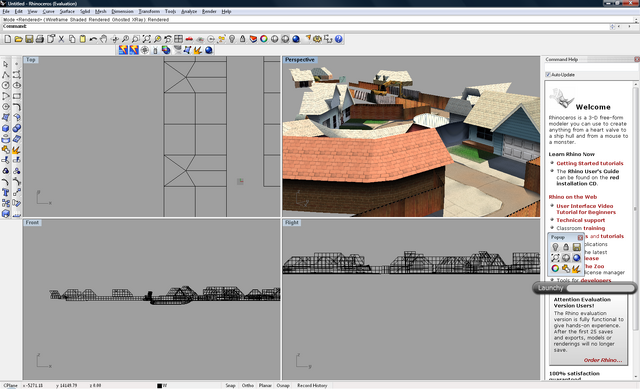Click the developers link in help panel

pos(596,280)
